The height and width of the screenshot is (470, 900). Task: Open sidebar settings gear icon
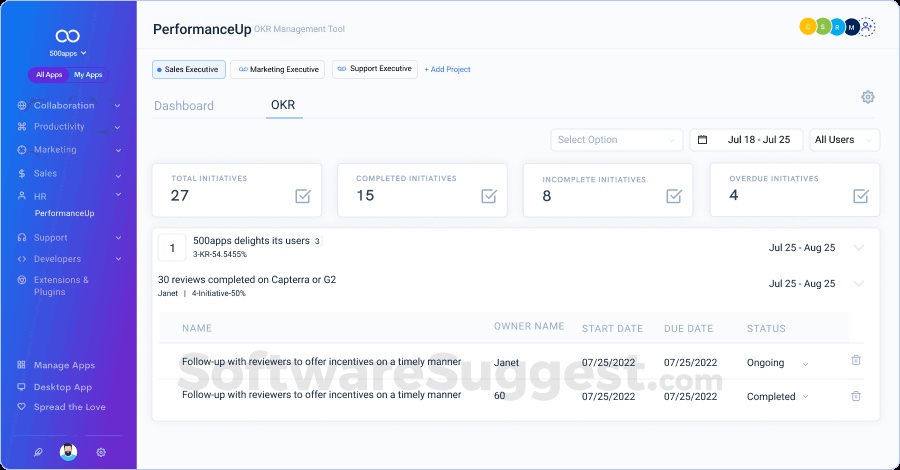[x=101, y=452]
